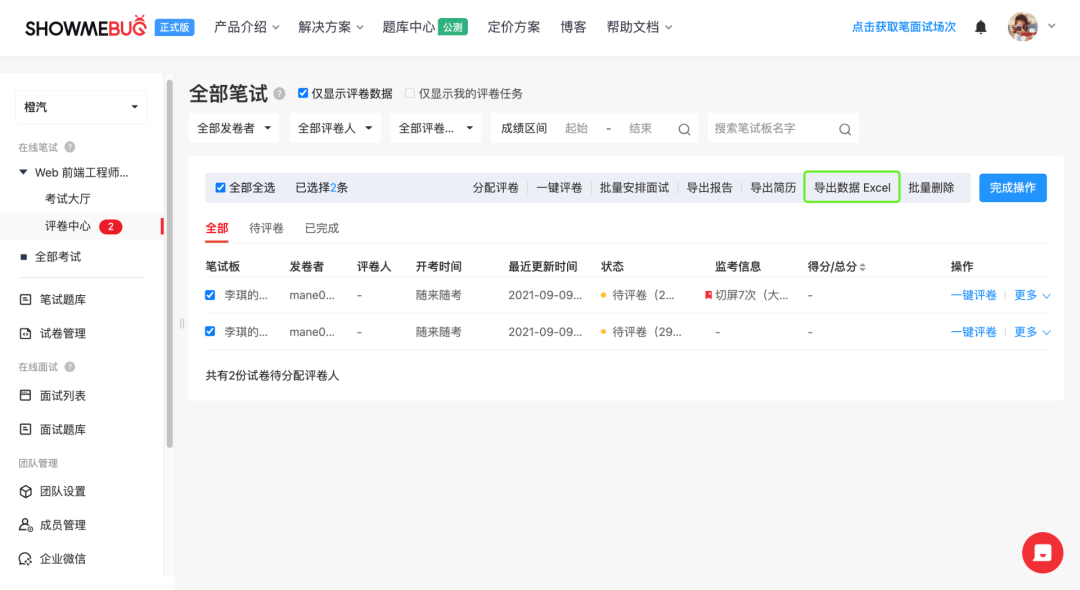
Task: Click the sidebar vertical scrollbar
Action: point(169,264)
